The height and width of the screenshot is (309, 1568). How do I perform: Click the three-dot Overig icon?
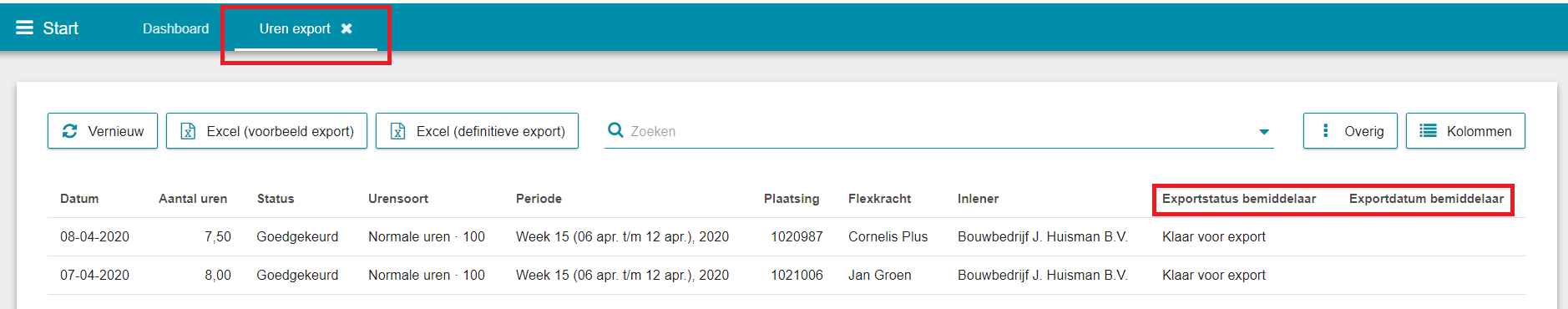[x=1326, y=131]
